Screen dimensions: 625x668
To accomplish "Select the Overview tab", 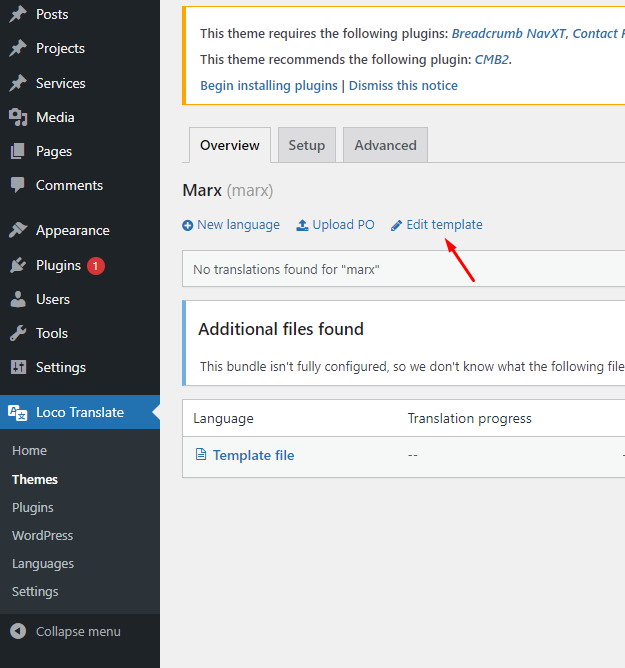I will point(229,145).
